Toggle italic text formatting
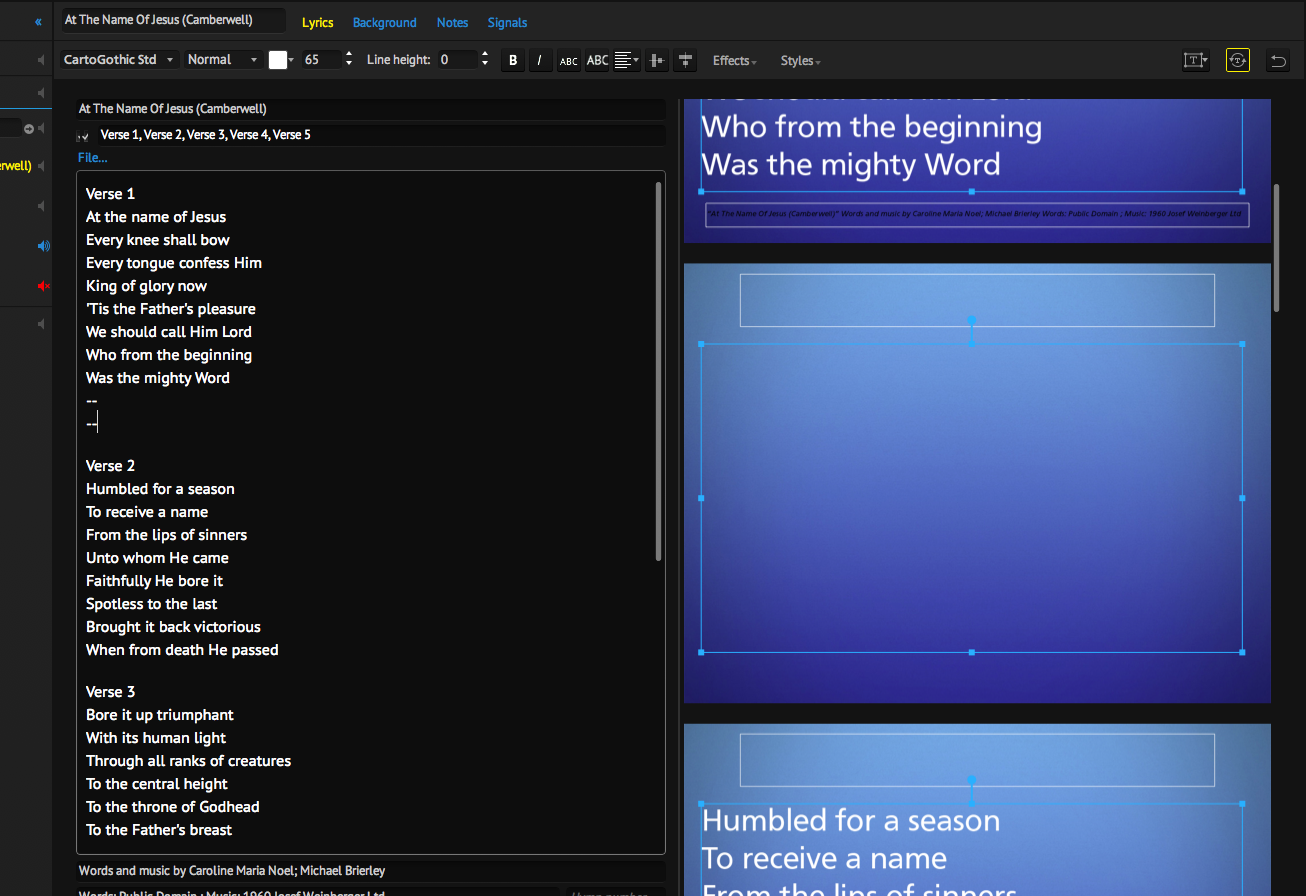1306x896 pixels. (540, 60)
